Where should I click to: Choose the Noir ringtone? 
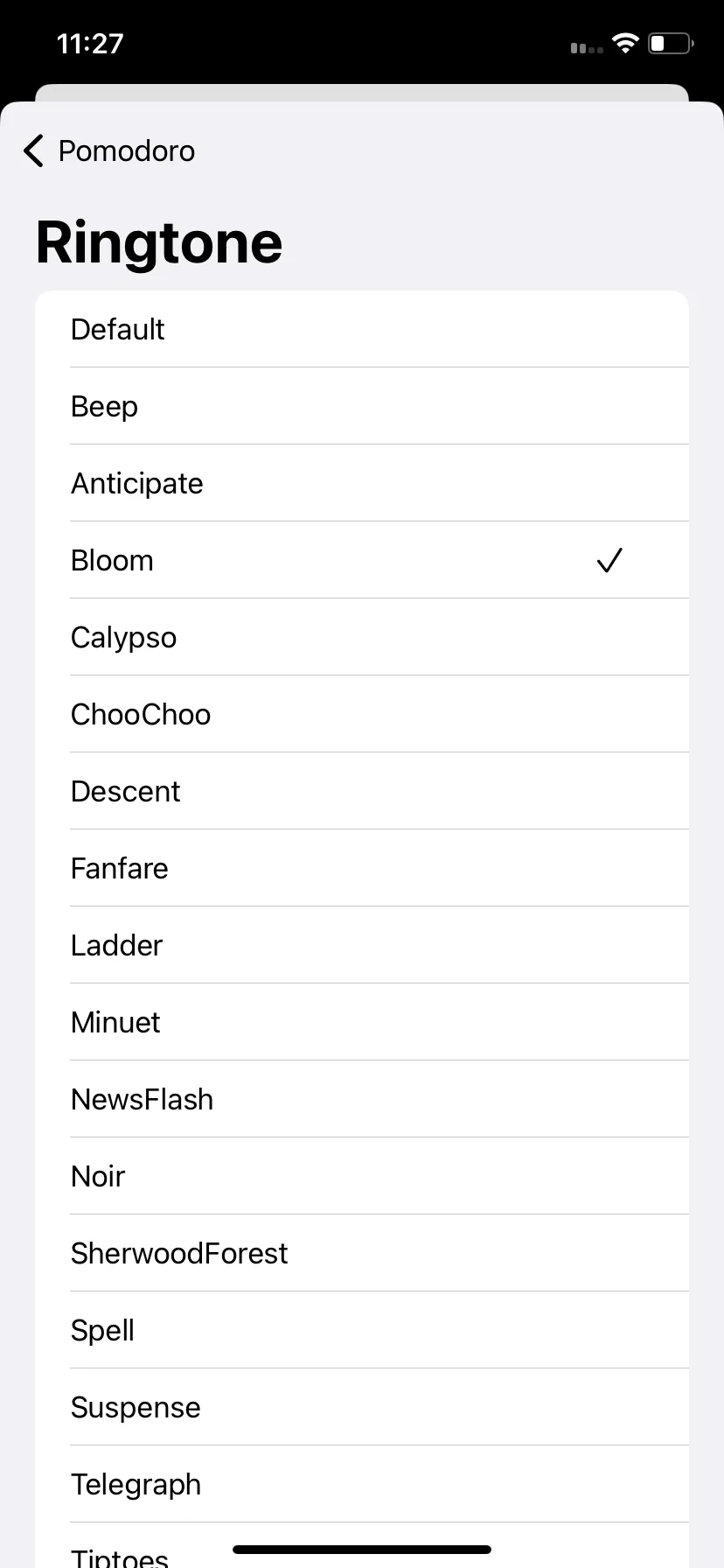click(x=362, y=1176)
